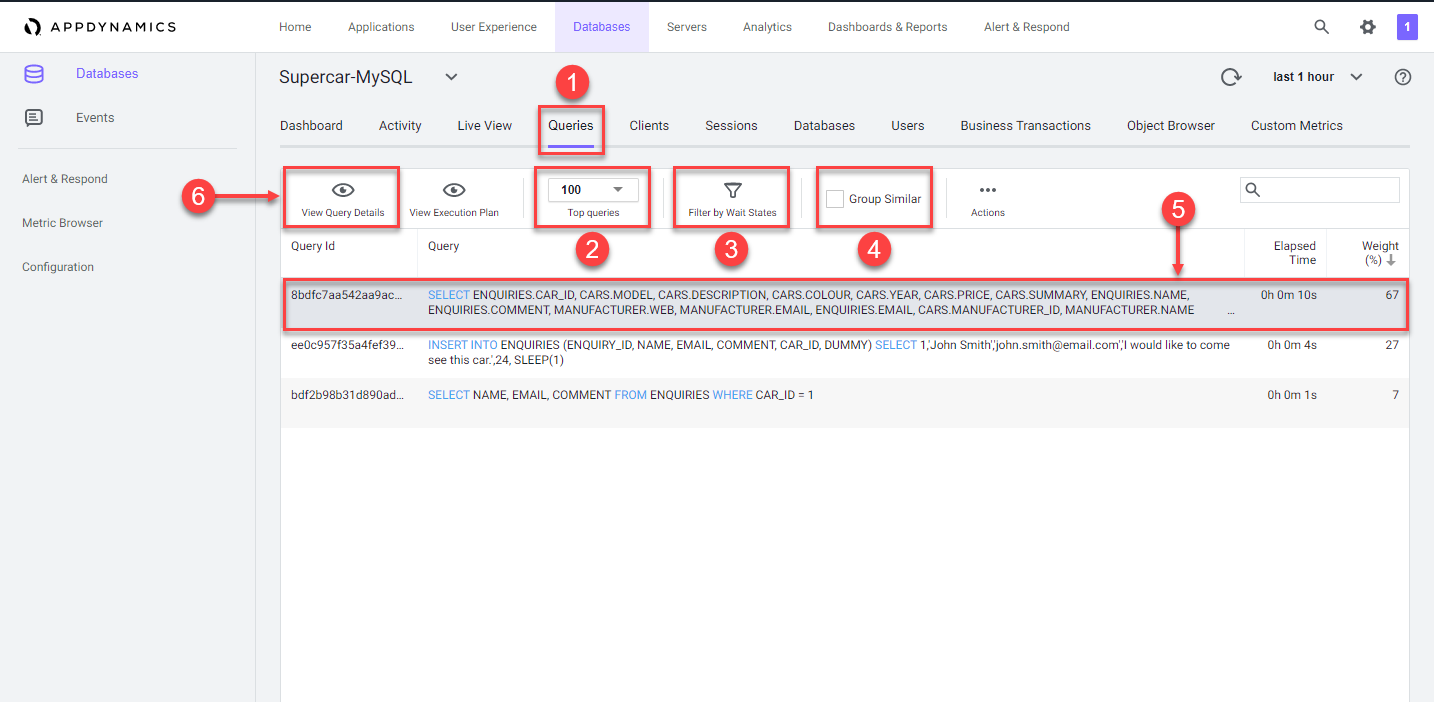Switch to the Clients tab
The image size is (1434, 702).
tap(649, 126)
